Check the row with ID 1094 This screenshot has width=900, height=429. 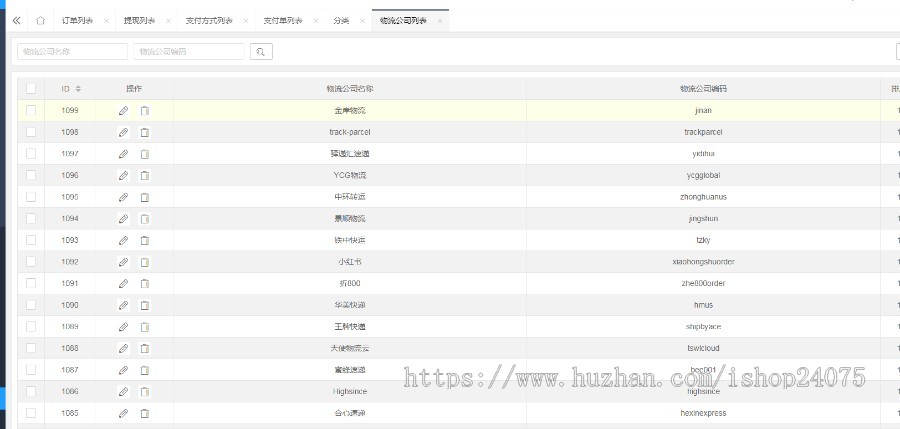pyautogui.click(x=31, y=218)
